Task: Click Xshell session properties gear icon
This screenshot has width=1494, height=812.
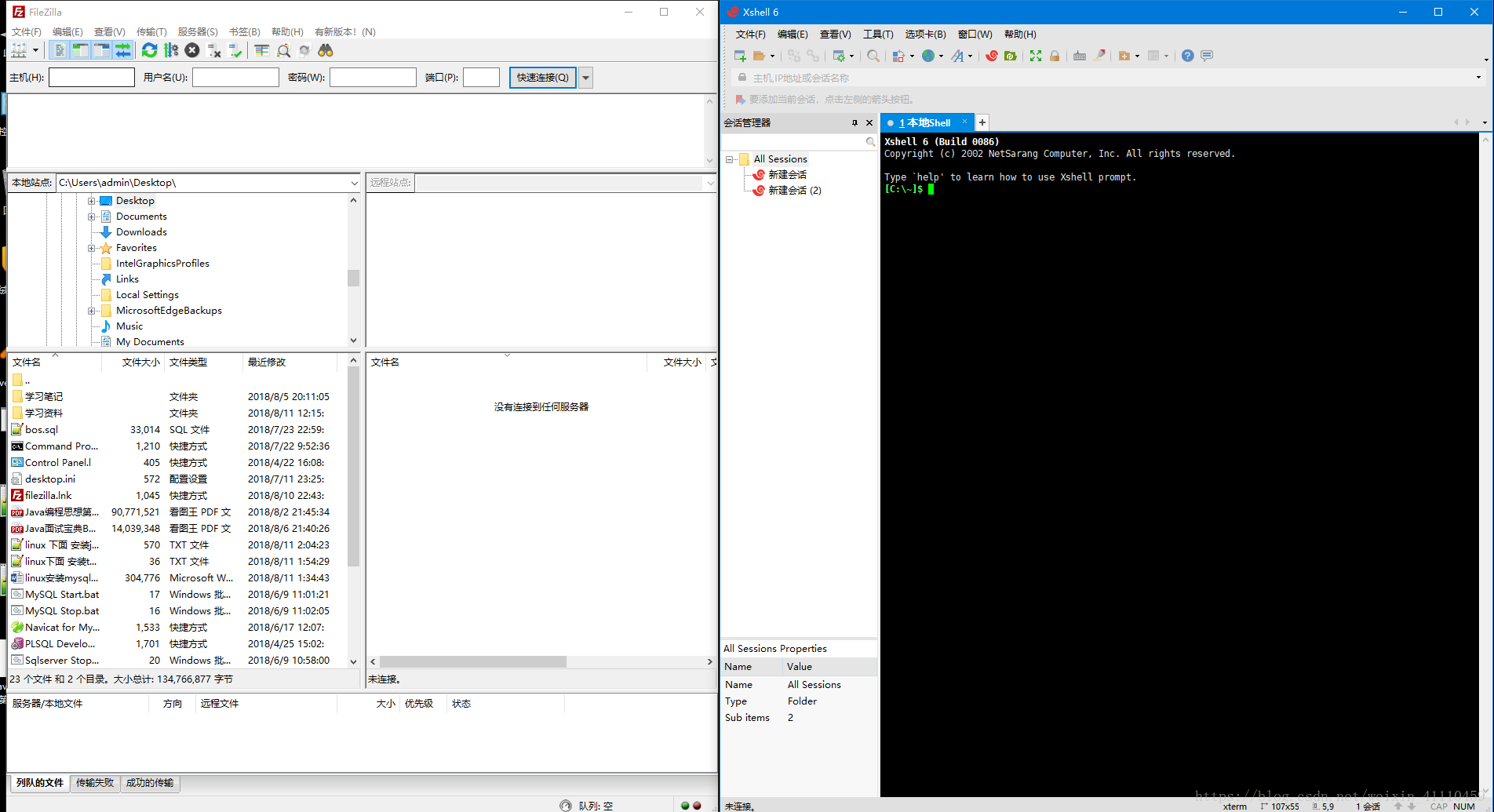Action: point(839,56)
